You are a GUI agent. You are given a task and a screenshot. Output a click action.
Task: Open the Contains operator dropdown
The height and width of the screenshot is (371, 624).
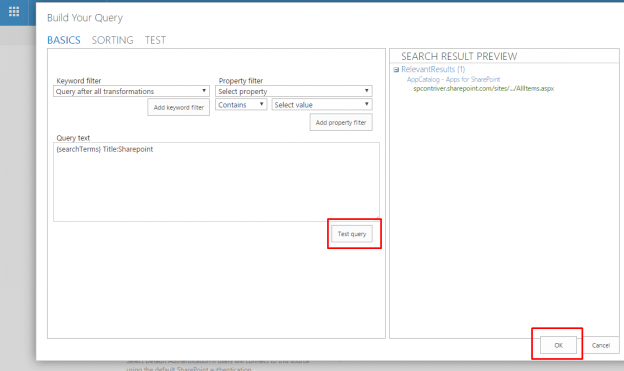pyautogui.click(x=241, y=105)
